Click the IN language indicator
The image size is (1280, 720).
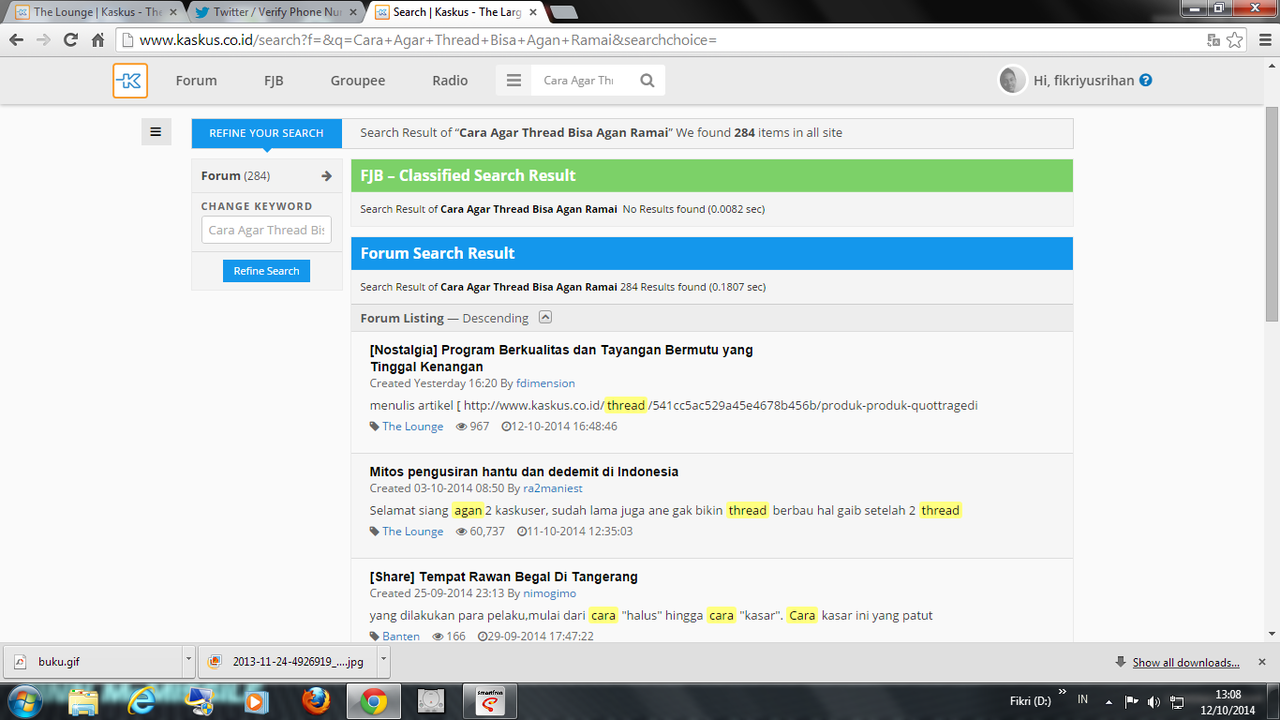point(1083,701)
